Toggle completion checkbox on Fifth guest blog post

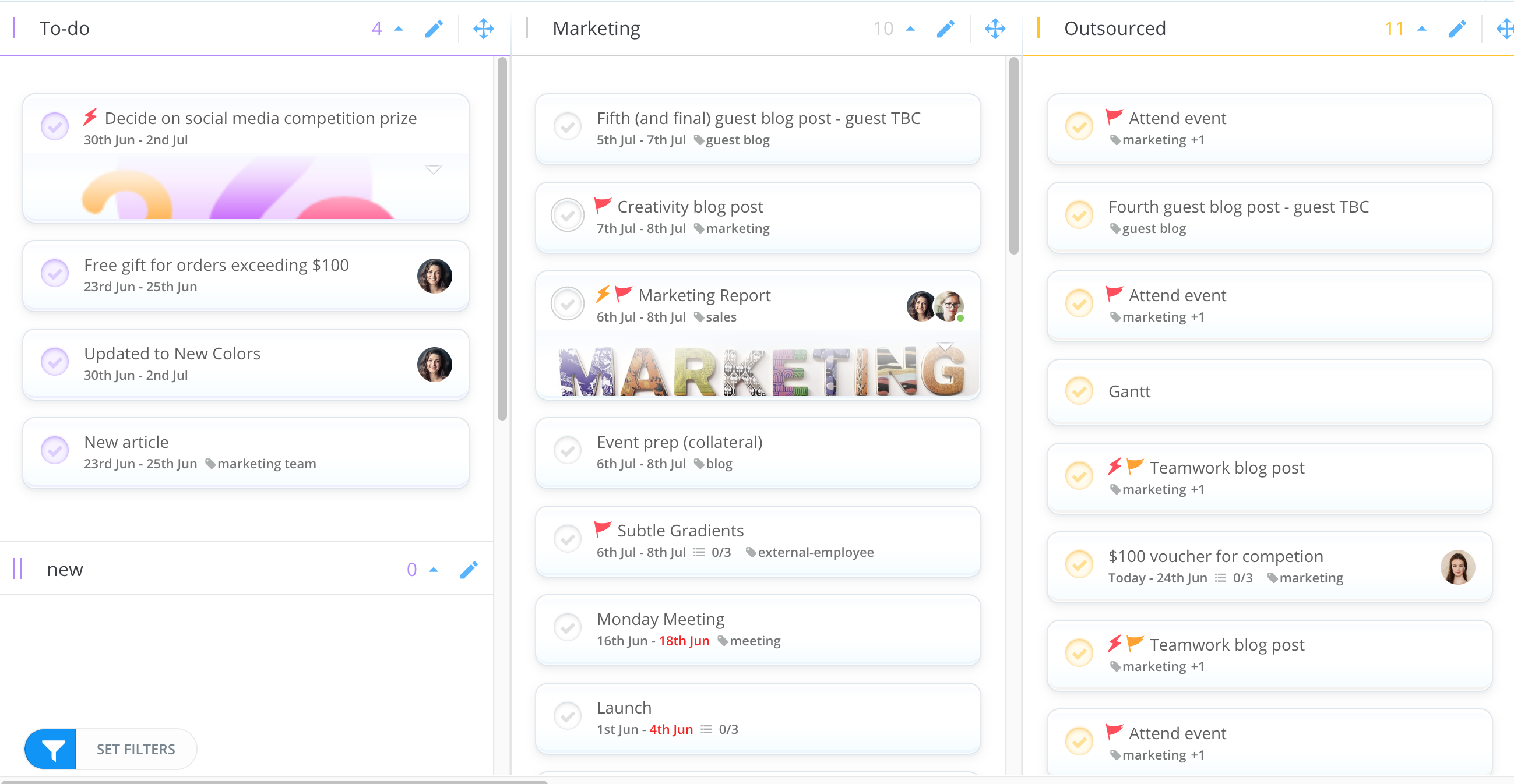coord(567,128)
